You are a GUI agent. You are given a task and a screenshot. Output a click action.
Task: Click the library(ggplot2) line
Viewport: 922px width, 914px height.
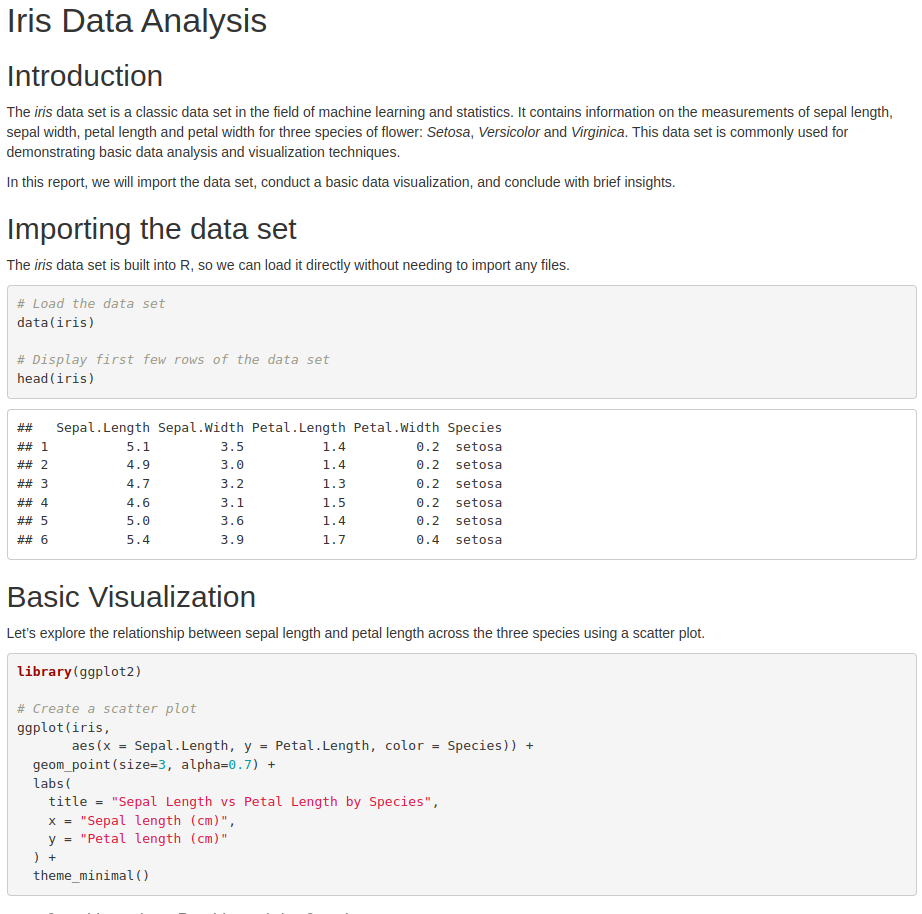click(79, 672)
